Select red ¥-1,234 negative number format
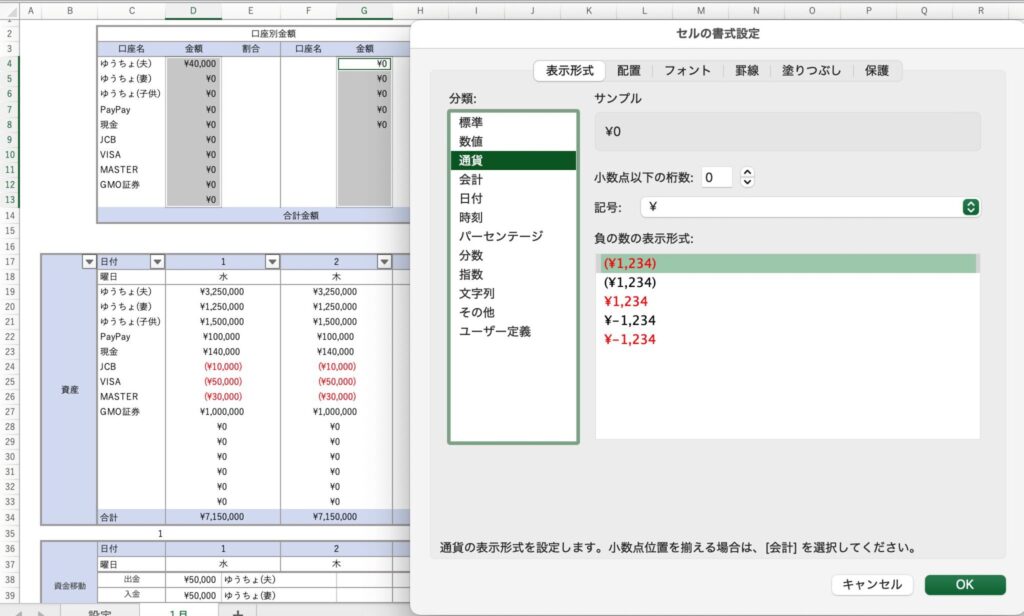 [628, 339]
